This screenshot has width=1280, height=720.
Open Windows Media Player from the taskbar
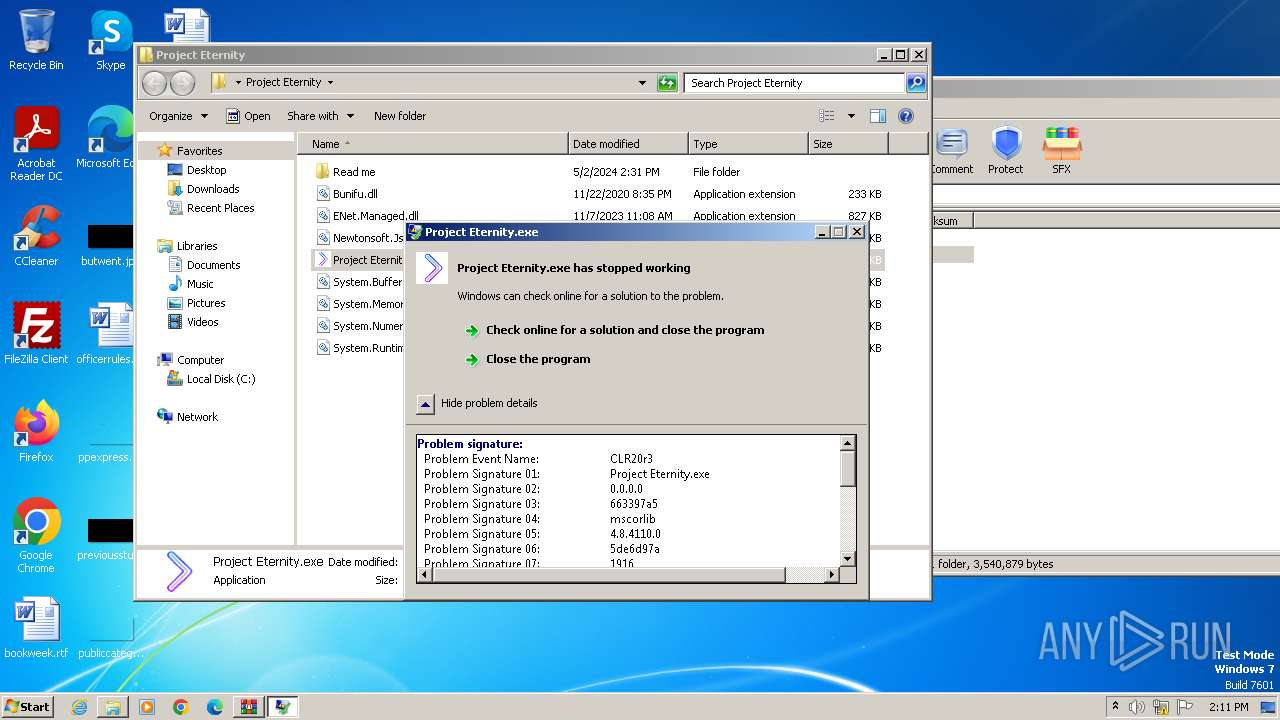147,707
